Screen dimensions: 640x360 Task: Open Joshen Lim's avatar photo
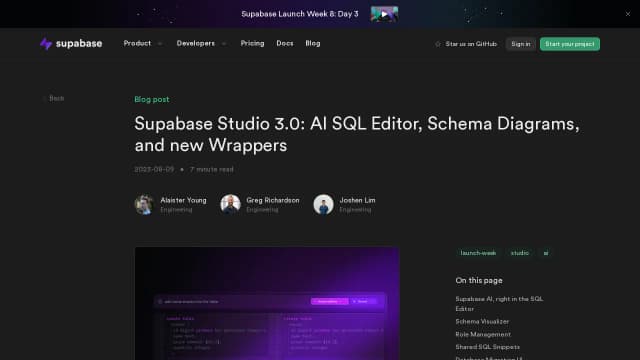[x=323, y=204]
